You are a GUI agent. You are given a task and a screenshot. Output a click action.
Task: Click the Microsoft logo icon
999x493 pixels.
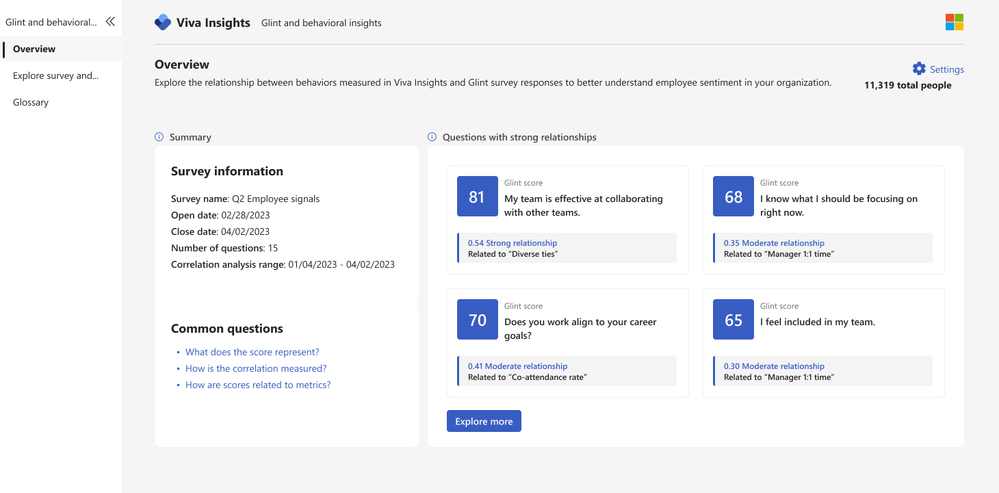pyautogui.click(x=954, y=22)
